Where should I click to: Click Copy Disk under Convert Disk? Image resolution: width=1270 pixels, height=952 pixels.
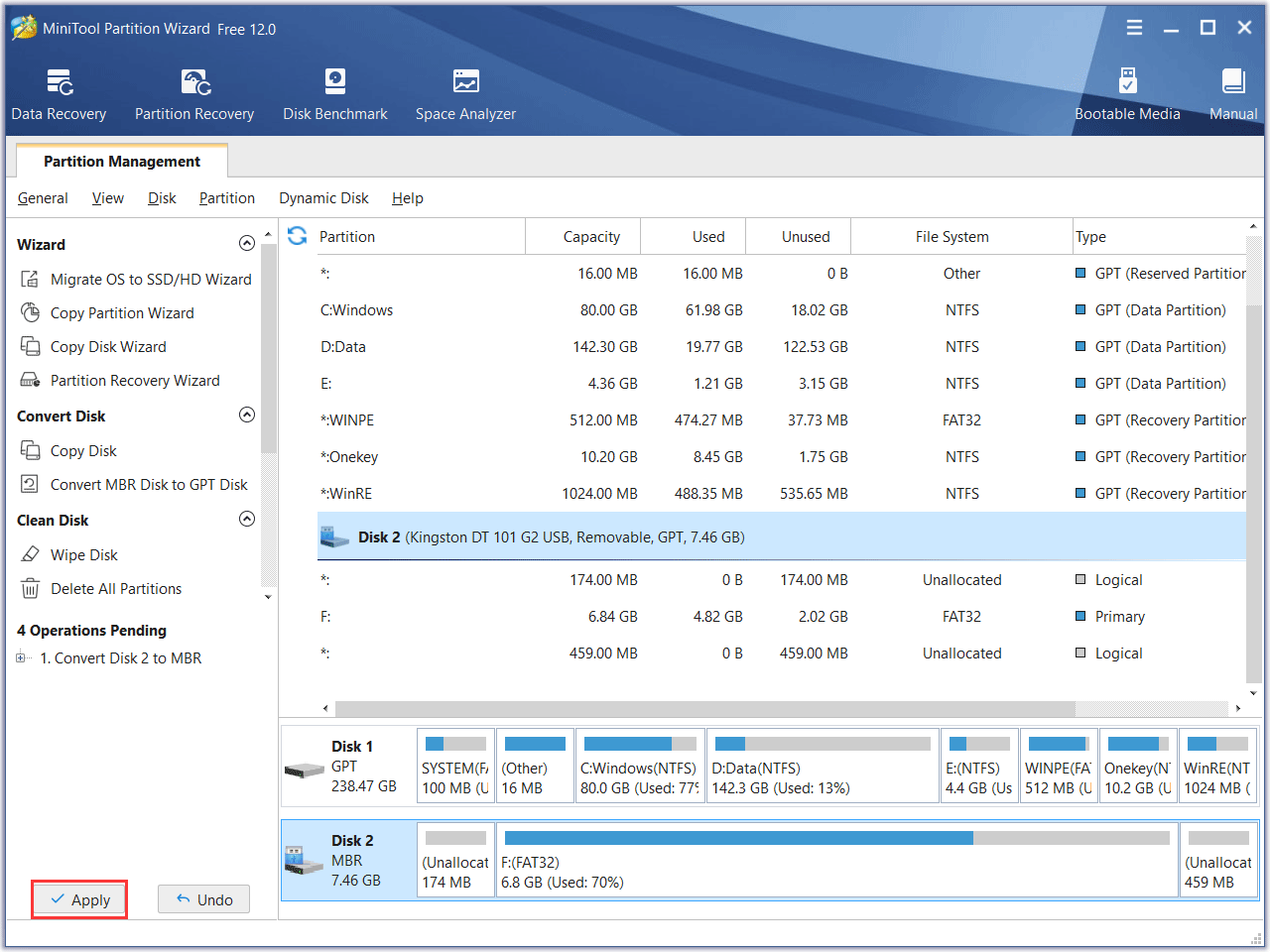tap(68, 451)
